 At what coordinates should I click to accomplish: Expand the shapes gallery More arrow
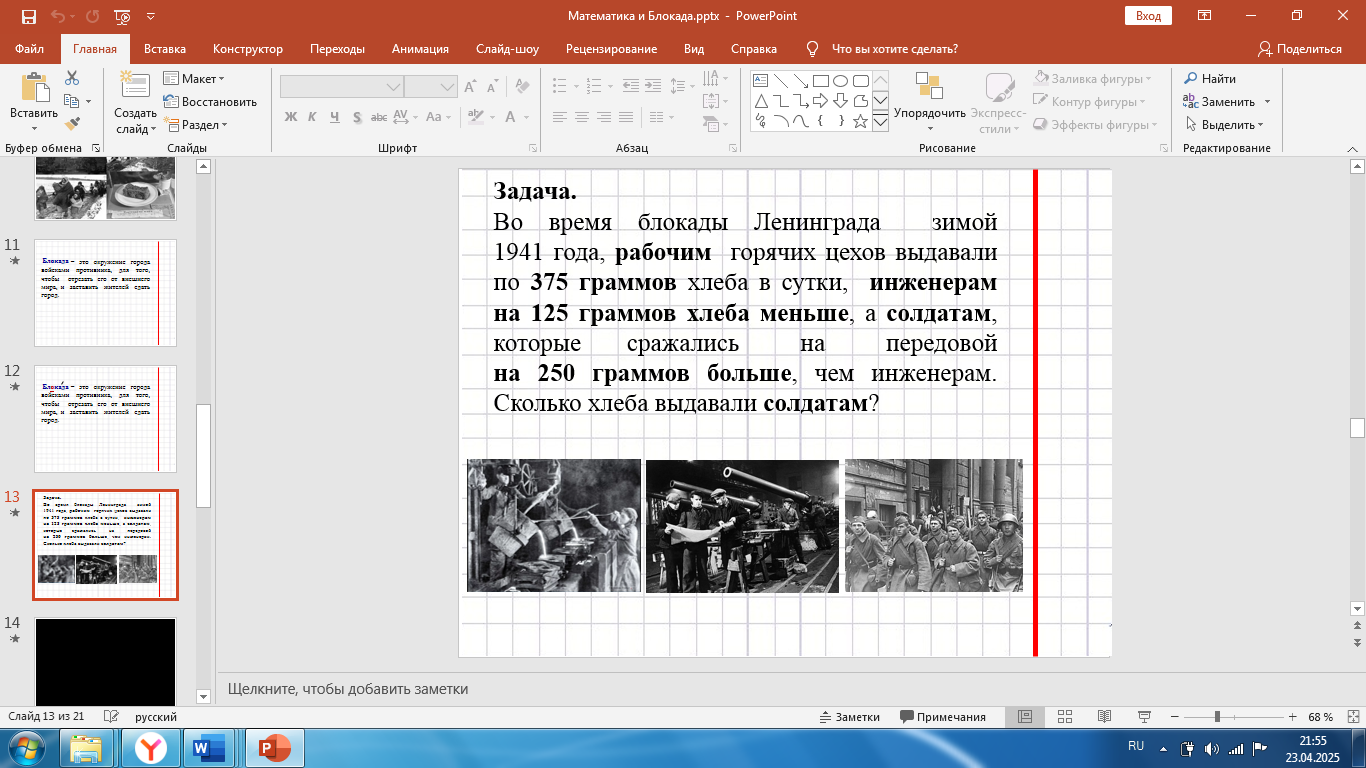(x=880, y=122)
